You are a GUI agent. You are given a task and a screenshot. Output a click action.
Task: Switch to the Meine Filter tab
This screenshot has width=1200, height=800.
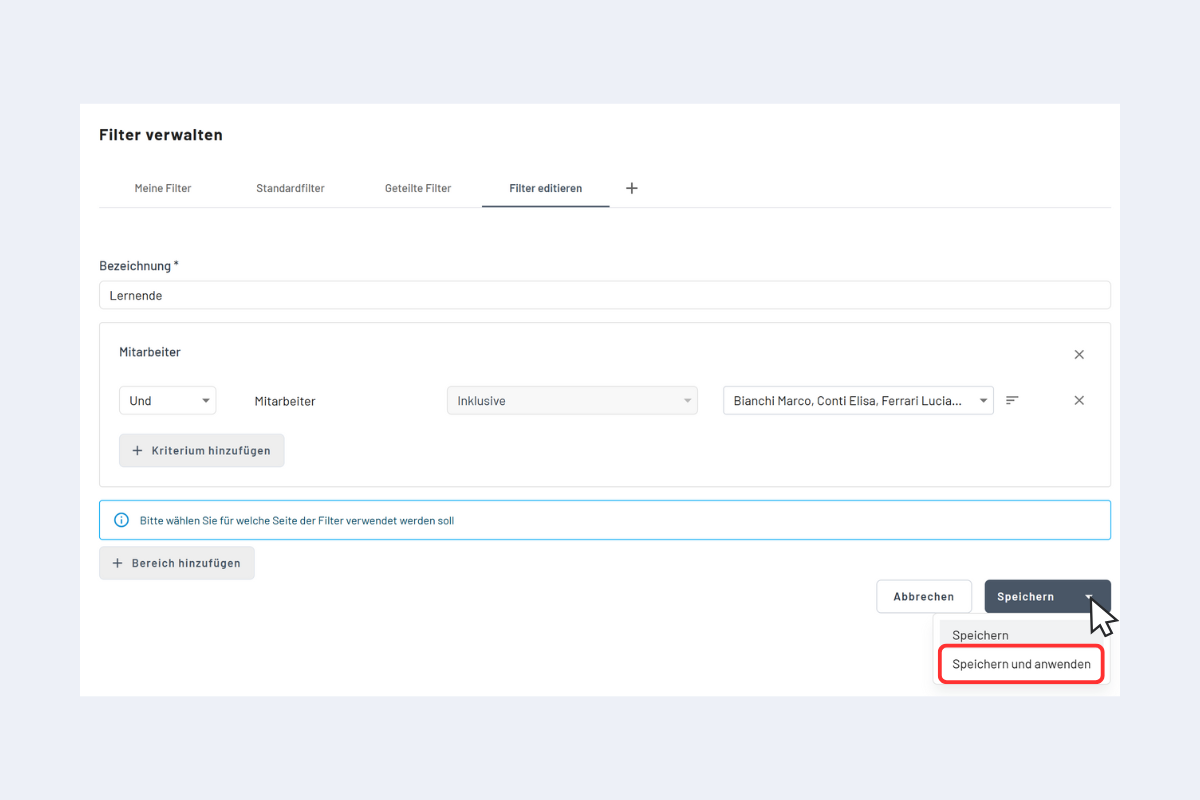click(163, 187)
